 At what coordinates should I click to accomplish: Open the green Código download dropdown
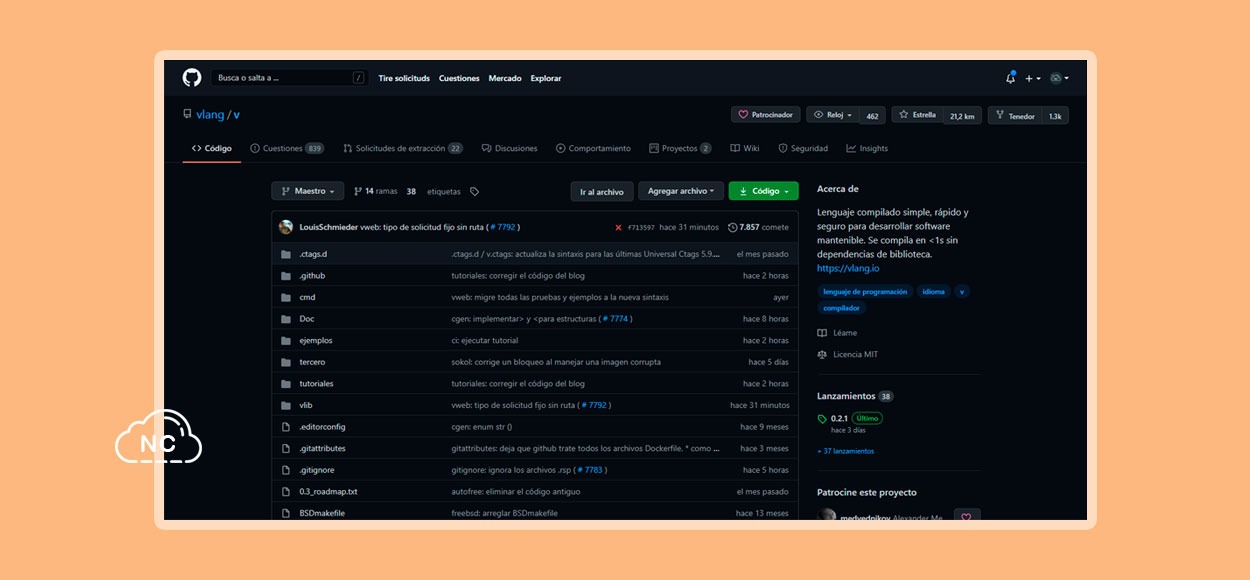coord(764,191)
